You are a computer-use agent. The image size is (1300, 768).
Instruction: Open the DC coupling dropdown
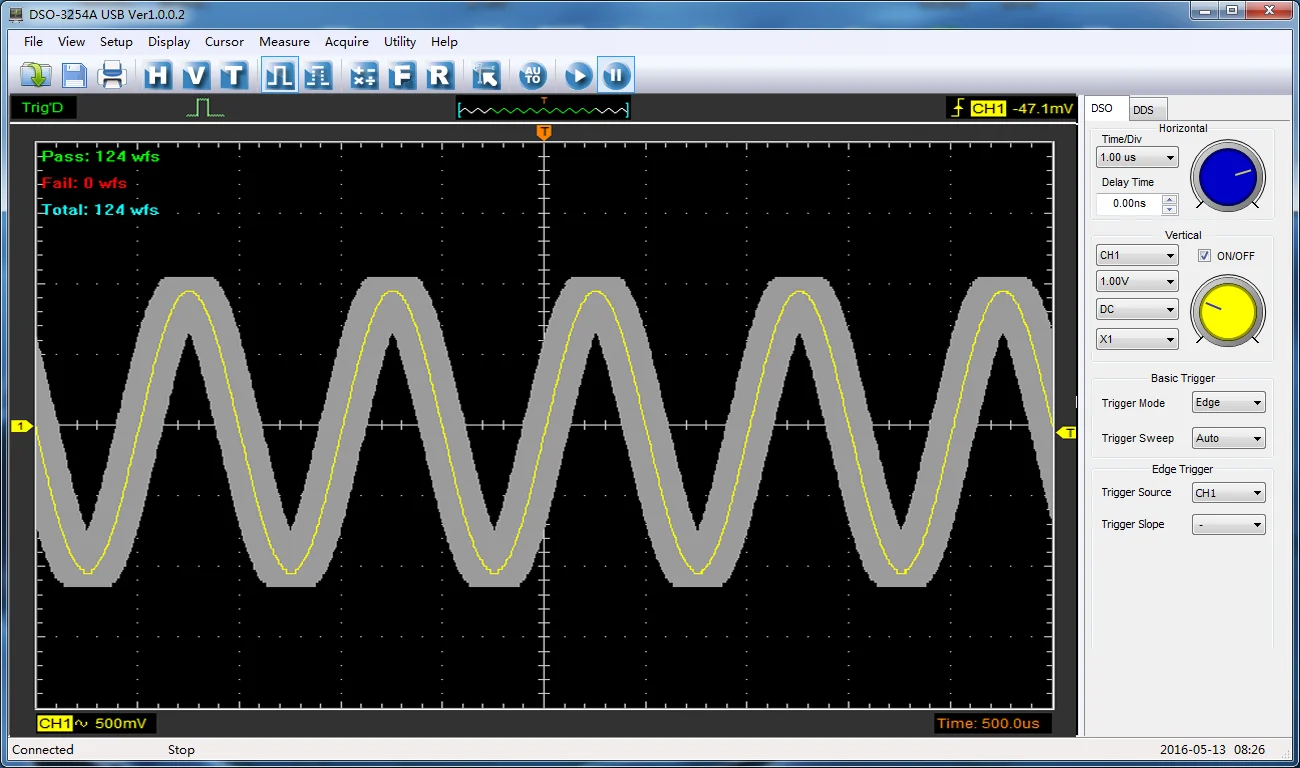click(x=1137, y=310)
